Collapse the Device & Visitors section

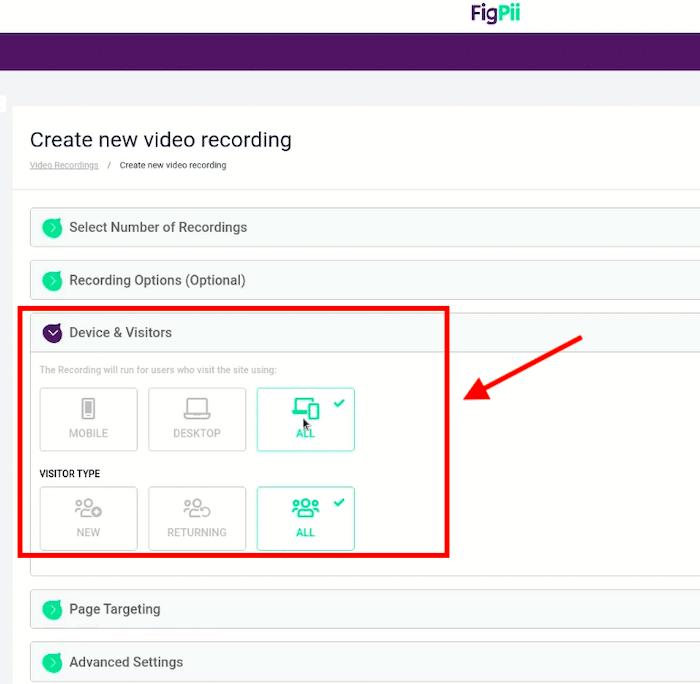[x=53, y=333]
